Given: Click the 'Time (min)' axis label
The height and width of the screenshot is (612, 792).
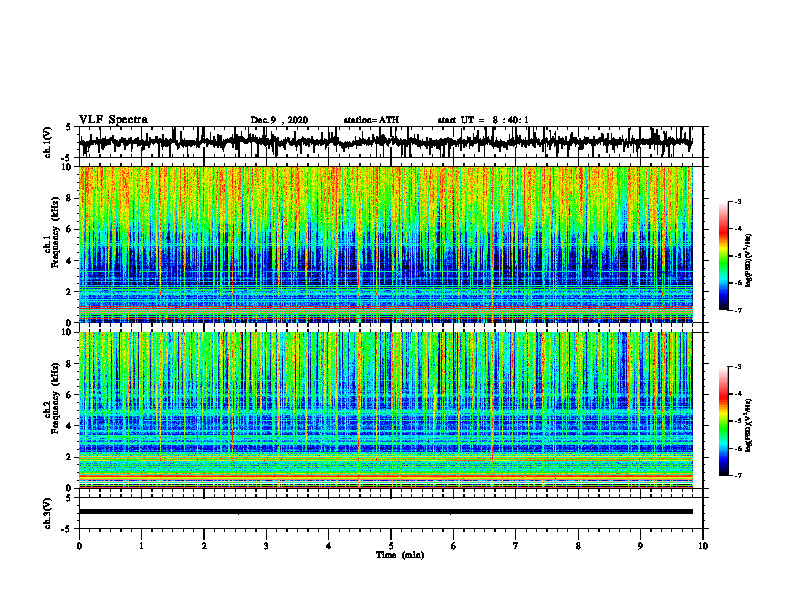Looking at the screenshot, I should point(400,555).
